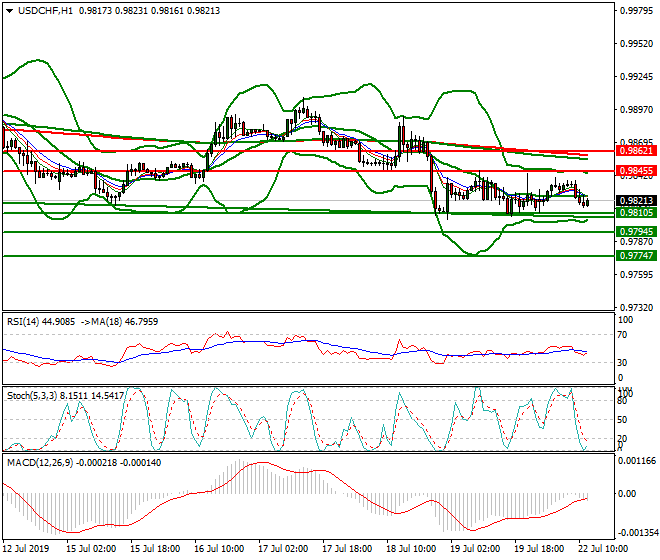Select the green 0.97945 support level label
The width and height of the screenshot is (660, 560).
click(636, 232)
